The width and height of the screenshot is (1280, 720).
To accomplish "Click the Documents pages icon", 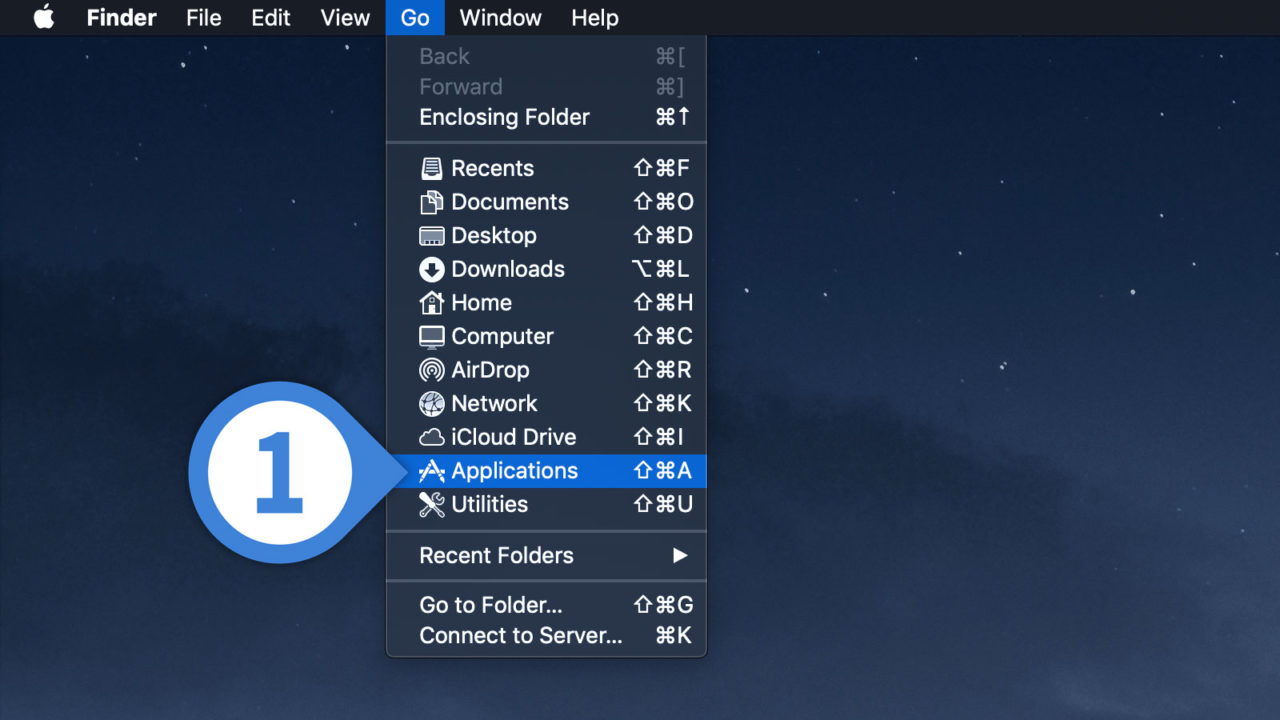I will [431, 202].
